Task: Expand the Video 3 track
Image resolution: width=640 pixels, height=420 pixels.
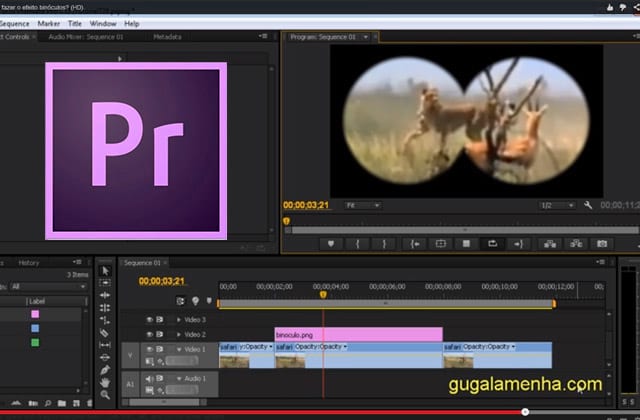Action: point(179,320)
